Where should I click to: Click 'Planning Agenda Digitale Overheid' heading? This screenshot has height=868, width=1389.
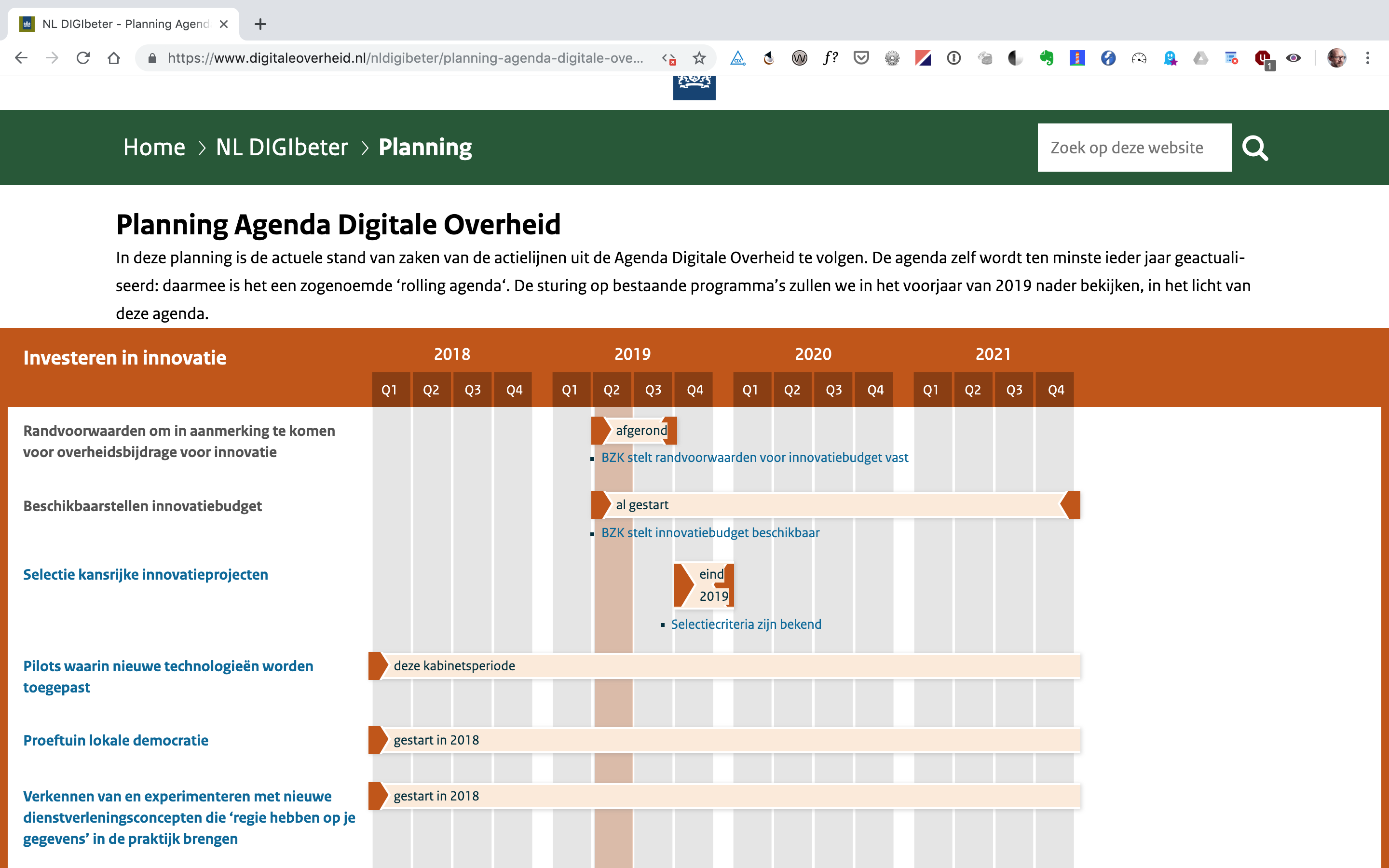(x=338, y=224)
